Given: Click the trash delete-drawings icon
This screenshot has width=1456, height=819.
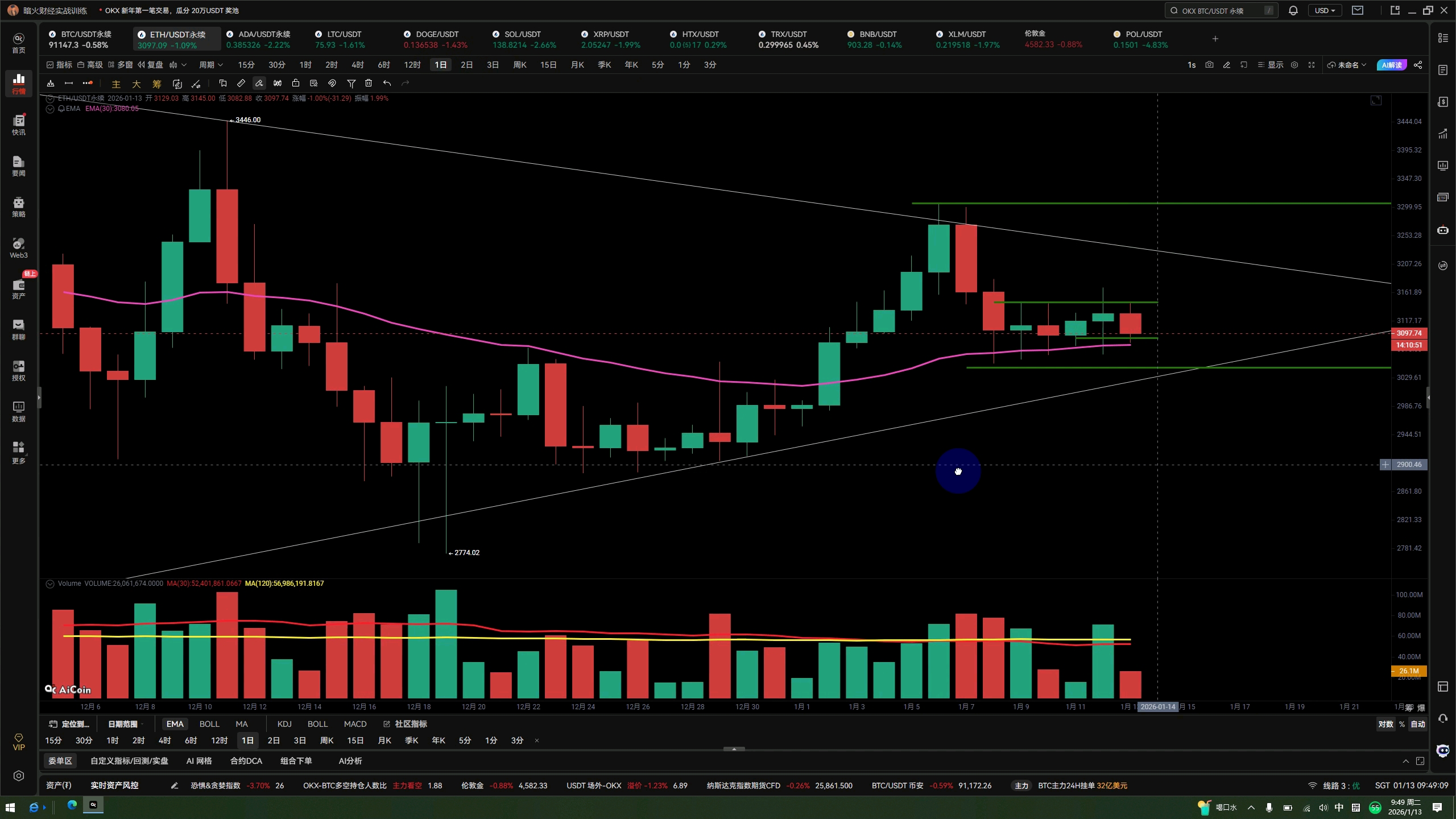Looking at the screenshot, I should pos(369,84).
